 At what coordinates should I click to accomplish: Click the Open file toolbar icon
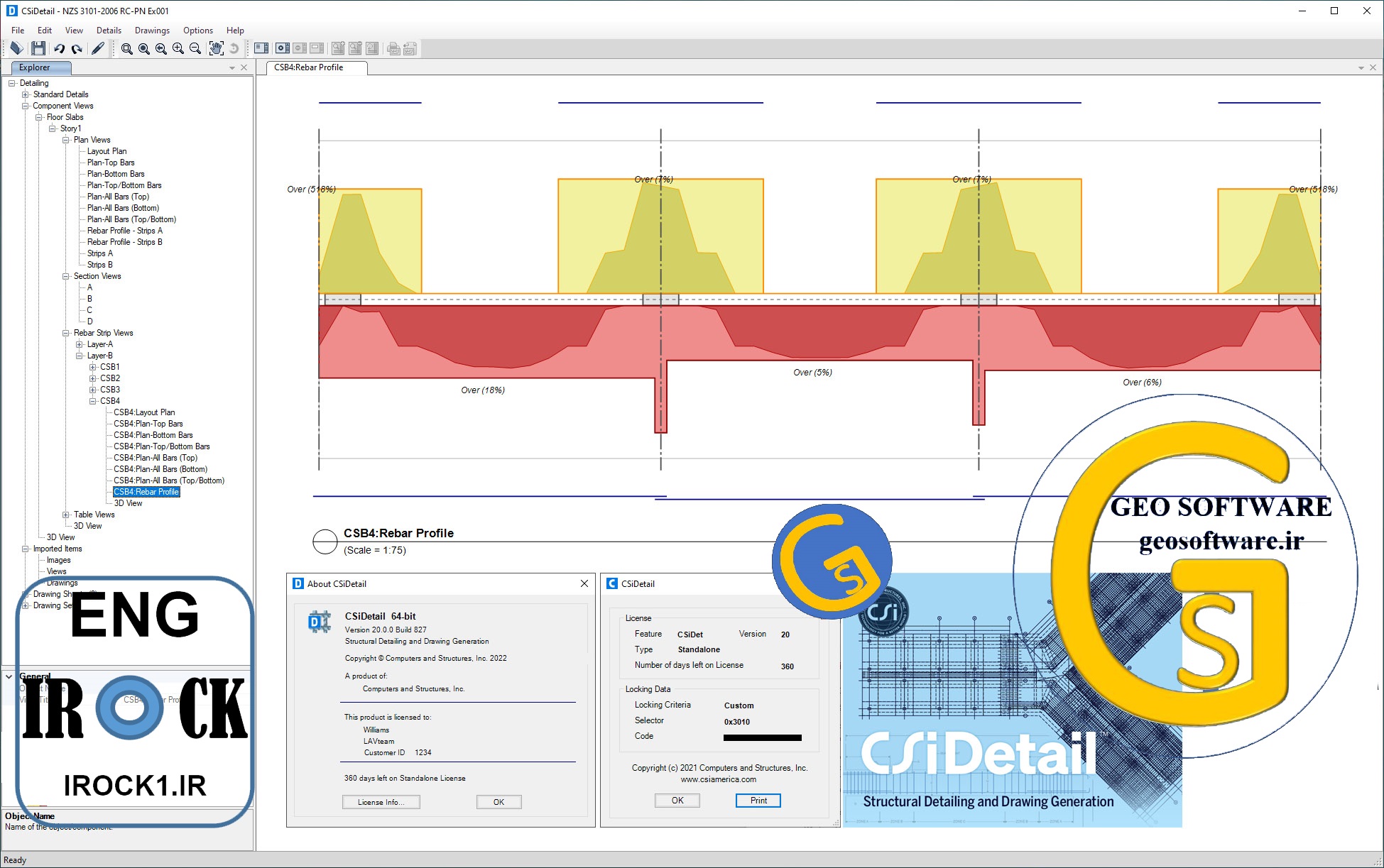[x=16, y=48]
